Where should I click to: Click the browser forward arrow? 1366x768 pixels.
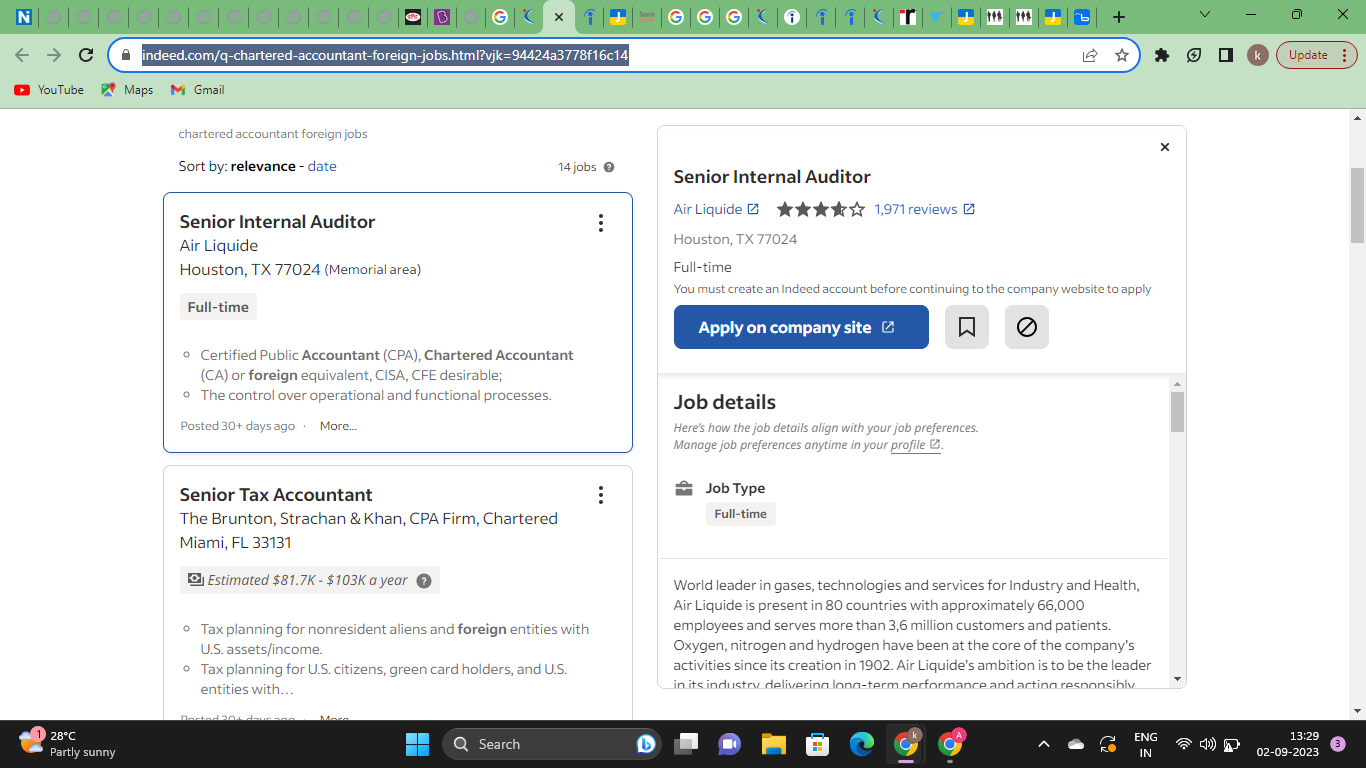(54, 55)
